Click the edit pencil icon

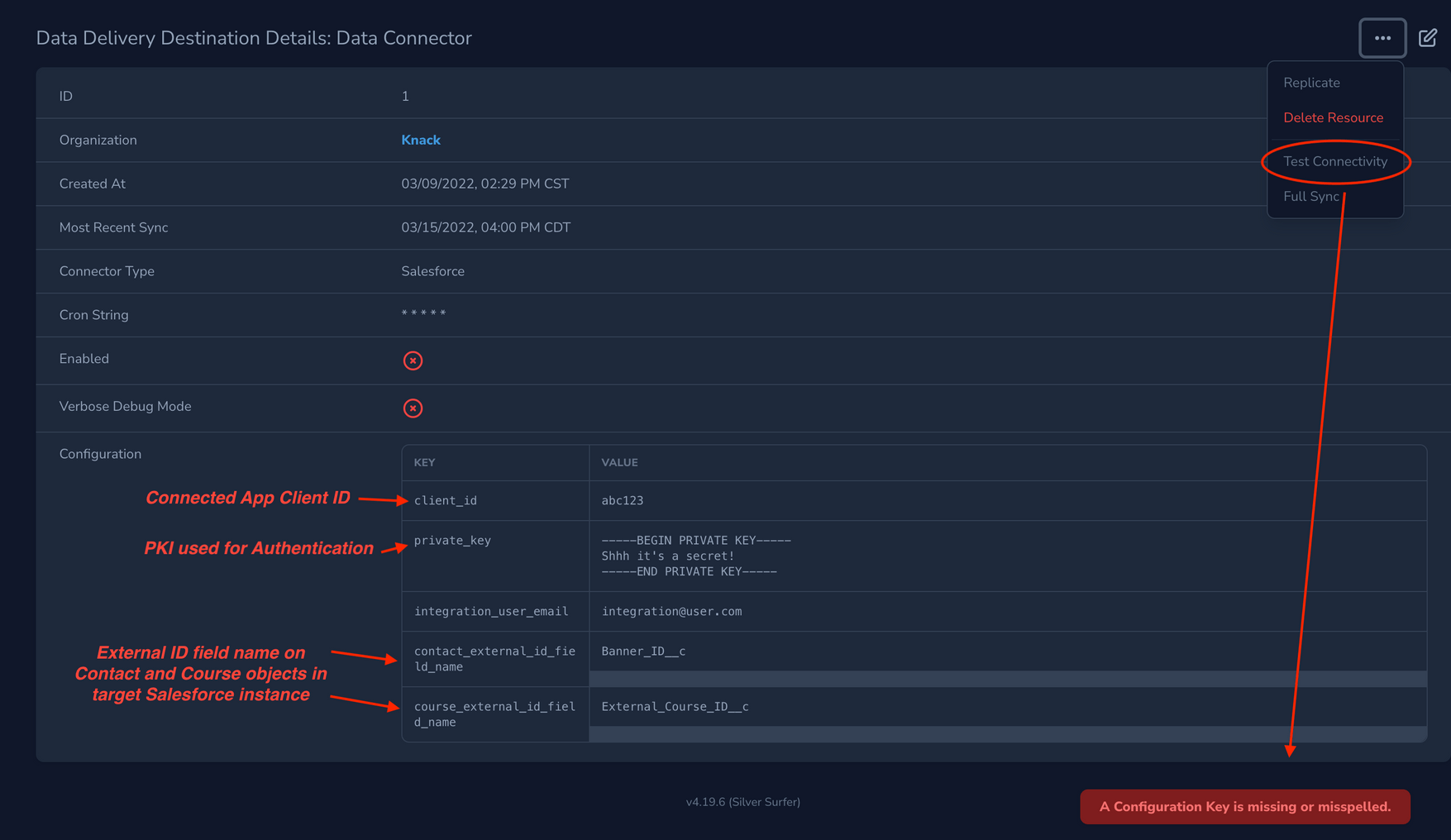pyautogui.click(x=1427, y=37)
